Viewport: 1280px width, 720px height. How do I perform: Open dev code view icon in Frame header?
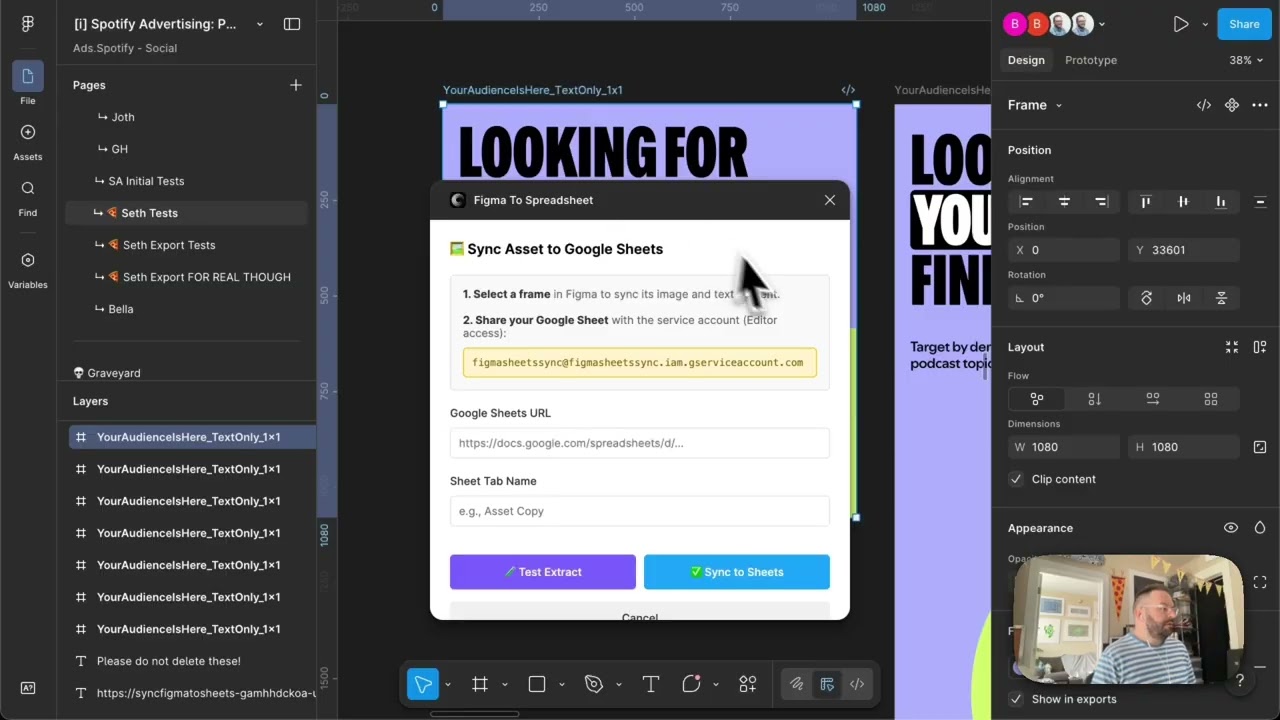click(1204, 105)
